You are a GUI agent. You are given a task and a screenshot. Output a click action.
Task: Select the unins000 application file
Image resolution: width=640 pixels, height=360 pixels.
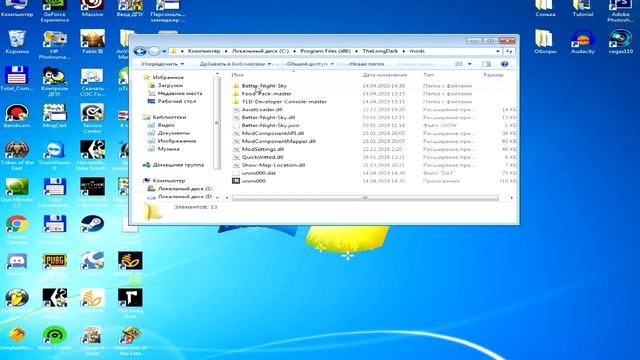click(x=253, y=181)
